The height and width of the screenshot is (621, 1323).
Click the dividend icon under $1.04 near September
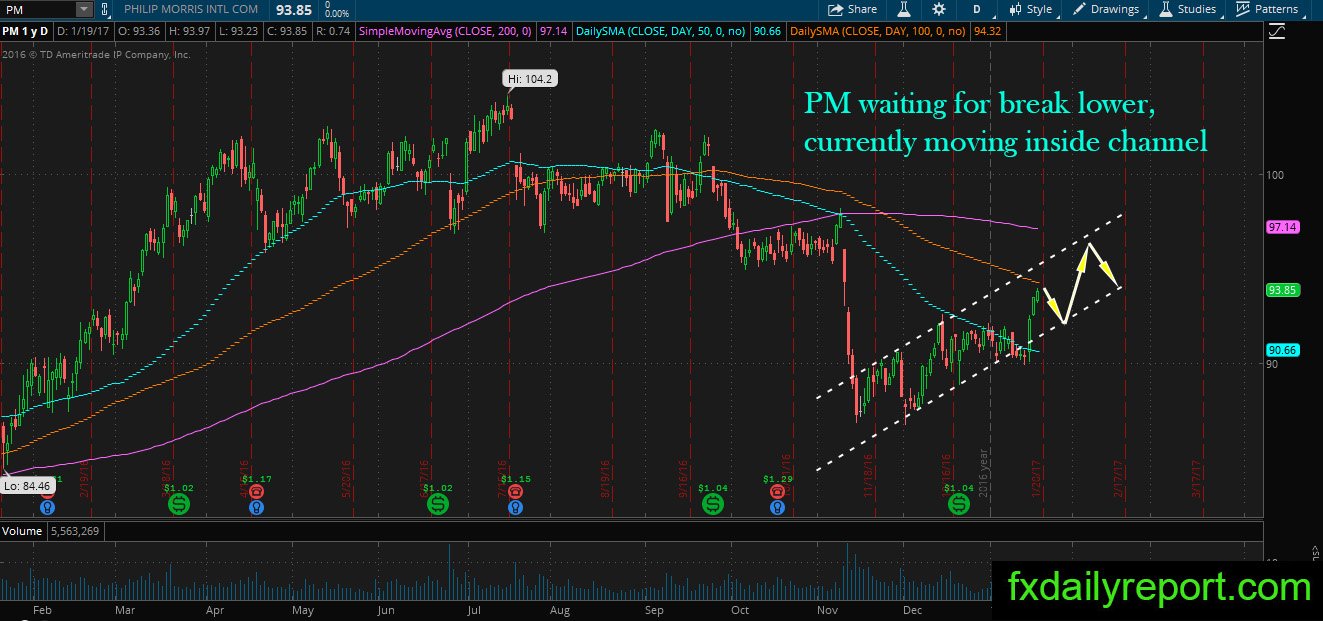click(713, 505)
